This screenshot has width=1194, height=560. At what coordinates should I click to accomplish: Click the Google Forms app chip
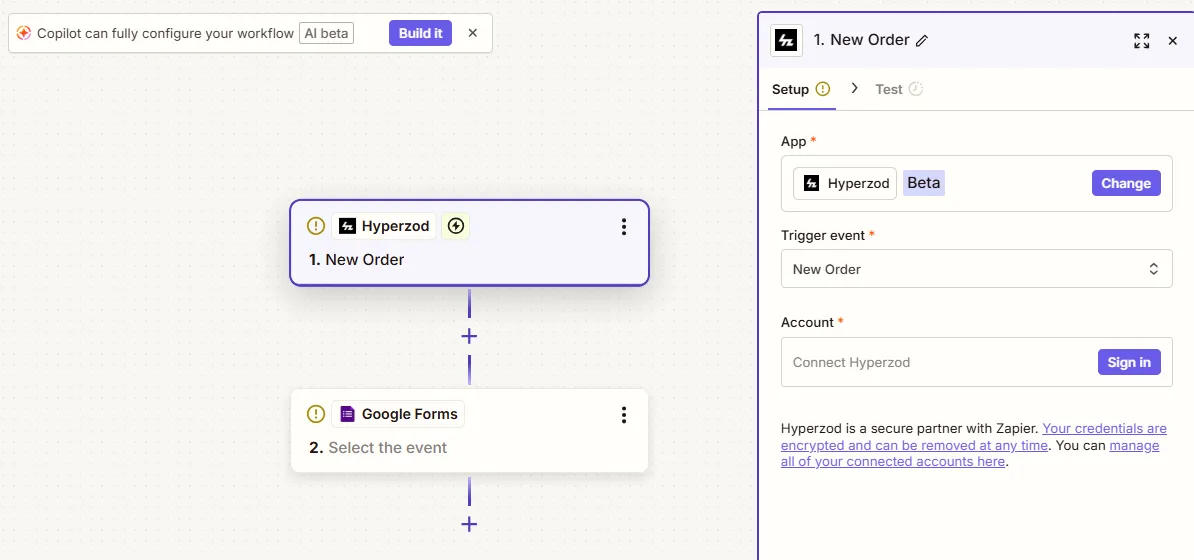point(397,414)
